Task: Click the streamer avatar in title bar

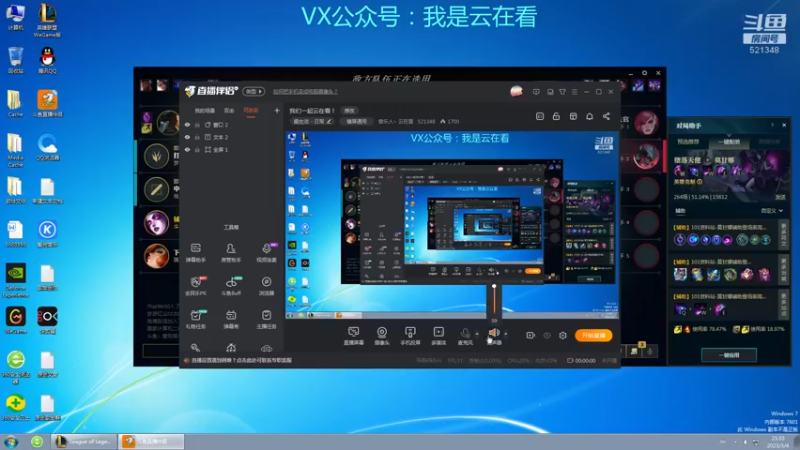Action: 516,91
